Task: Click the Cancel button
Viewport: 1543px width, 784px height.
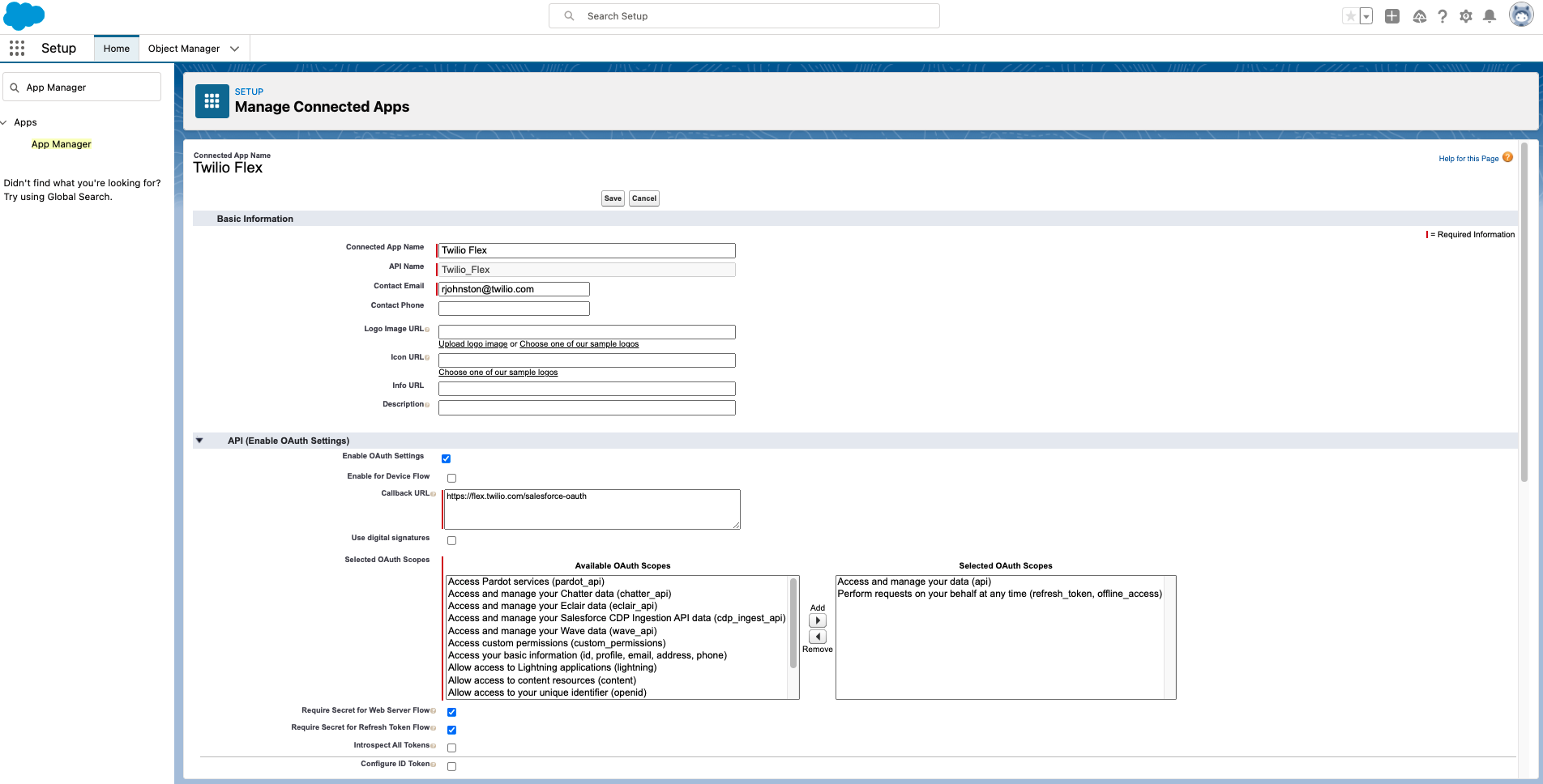Action: click(x=644, y=198)
